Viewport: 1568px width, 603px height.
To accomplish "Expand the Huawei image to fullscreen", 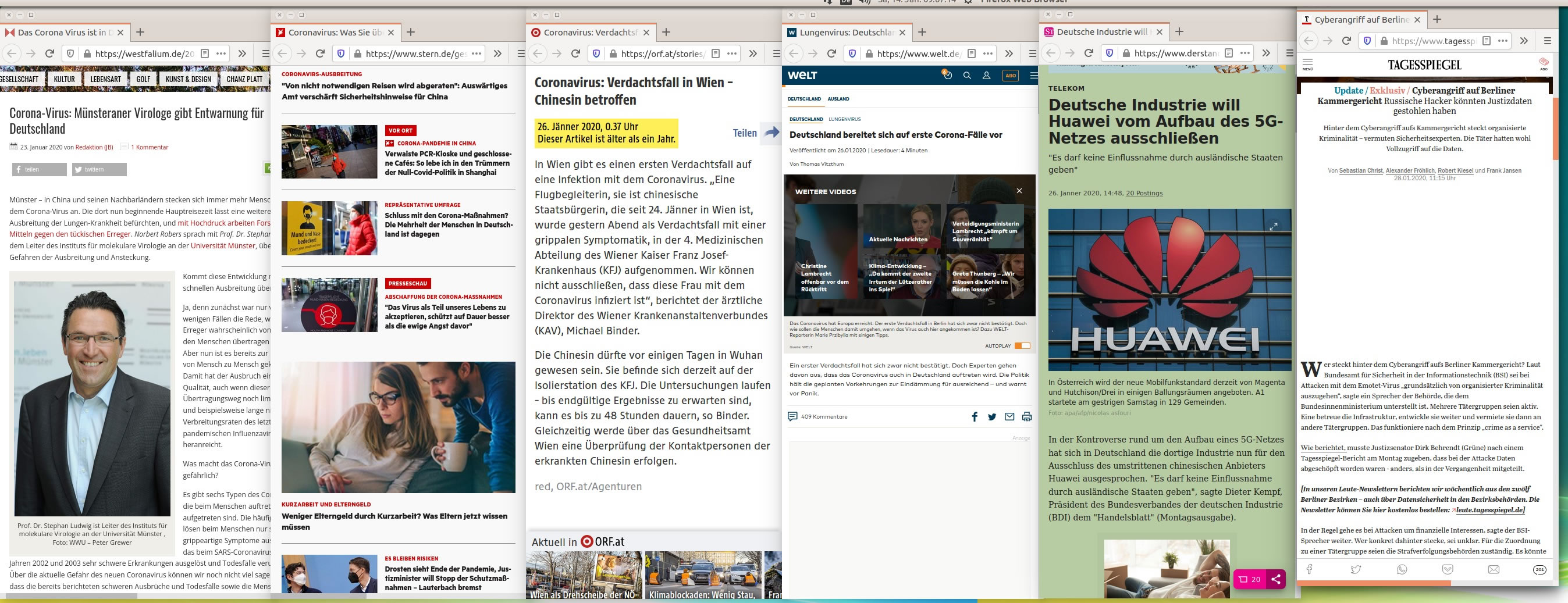I will tap(1273, 226).
